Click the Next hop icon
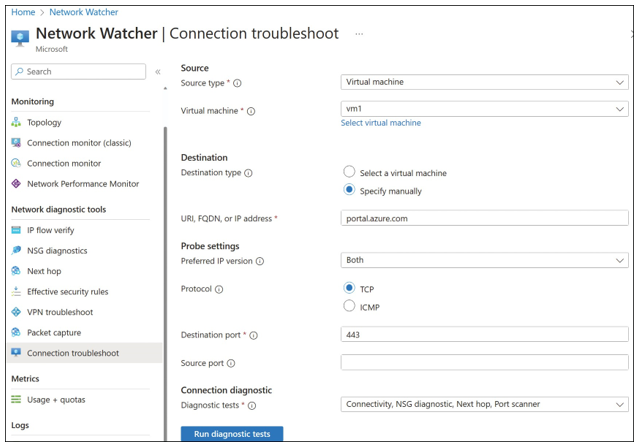 [16, 271]
